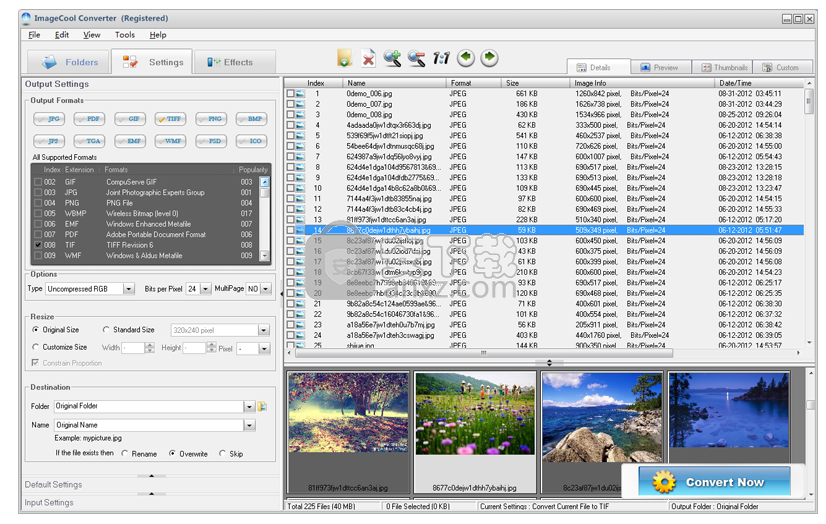Select the flower meadow thumbnail 8677c0dejw1dthh7ybaihj.jpg
The image size is (826, 524).
point(475,432)
